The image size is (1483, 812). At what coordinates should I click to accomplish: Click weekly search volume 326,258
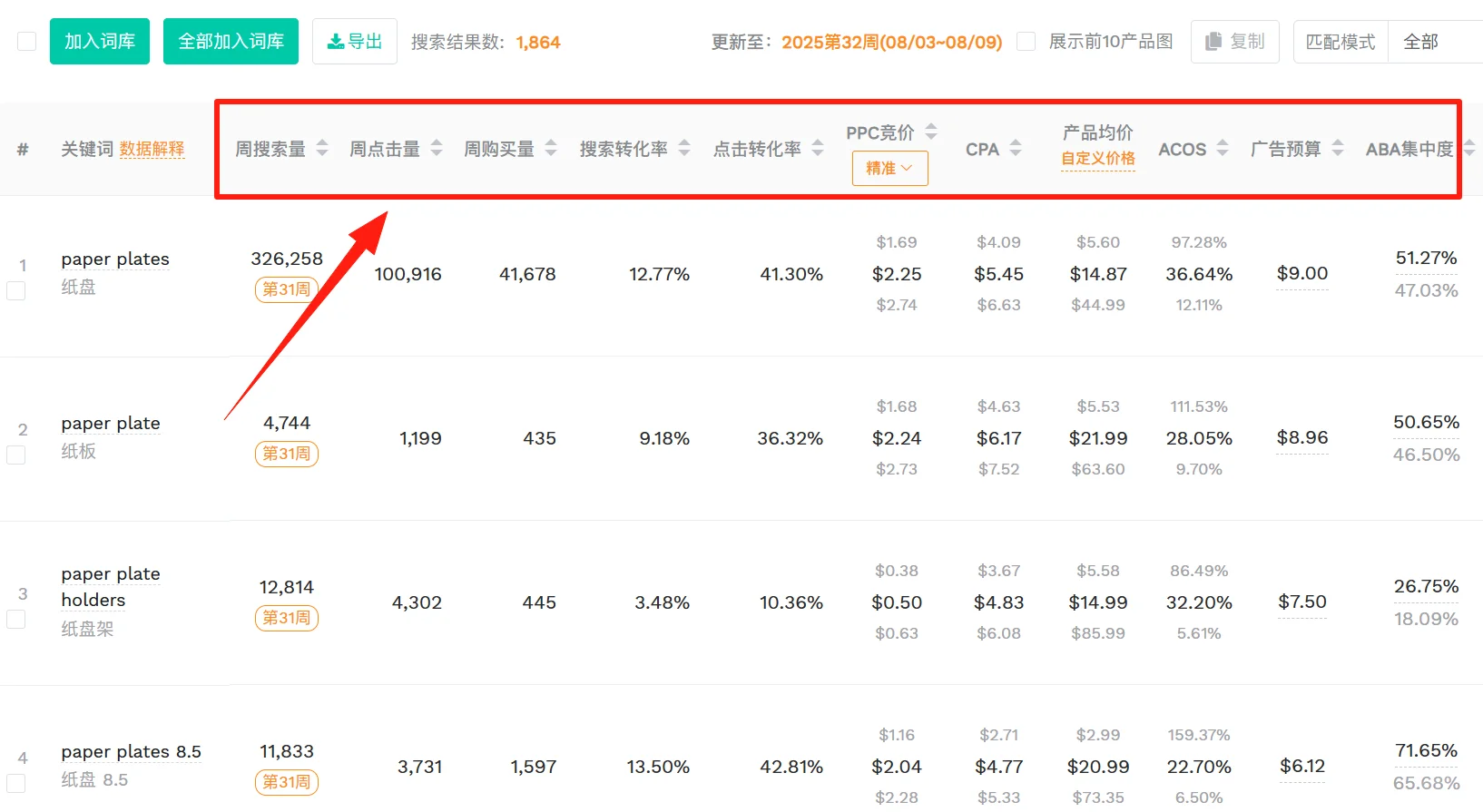point(287,259)
